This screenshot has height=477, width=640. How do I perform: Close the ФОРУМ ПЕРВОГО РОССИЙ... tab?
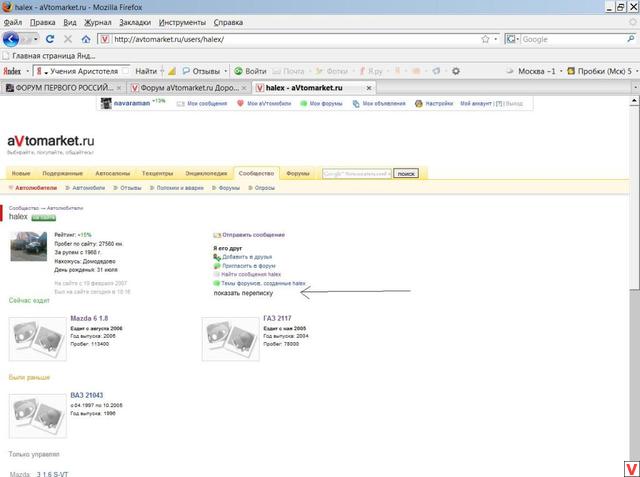click(x=119, y=88)
